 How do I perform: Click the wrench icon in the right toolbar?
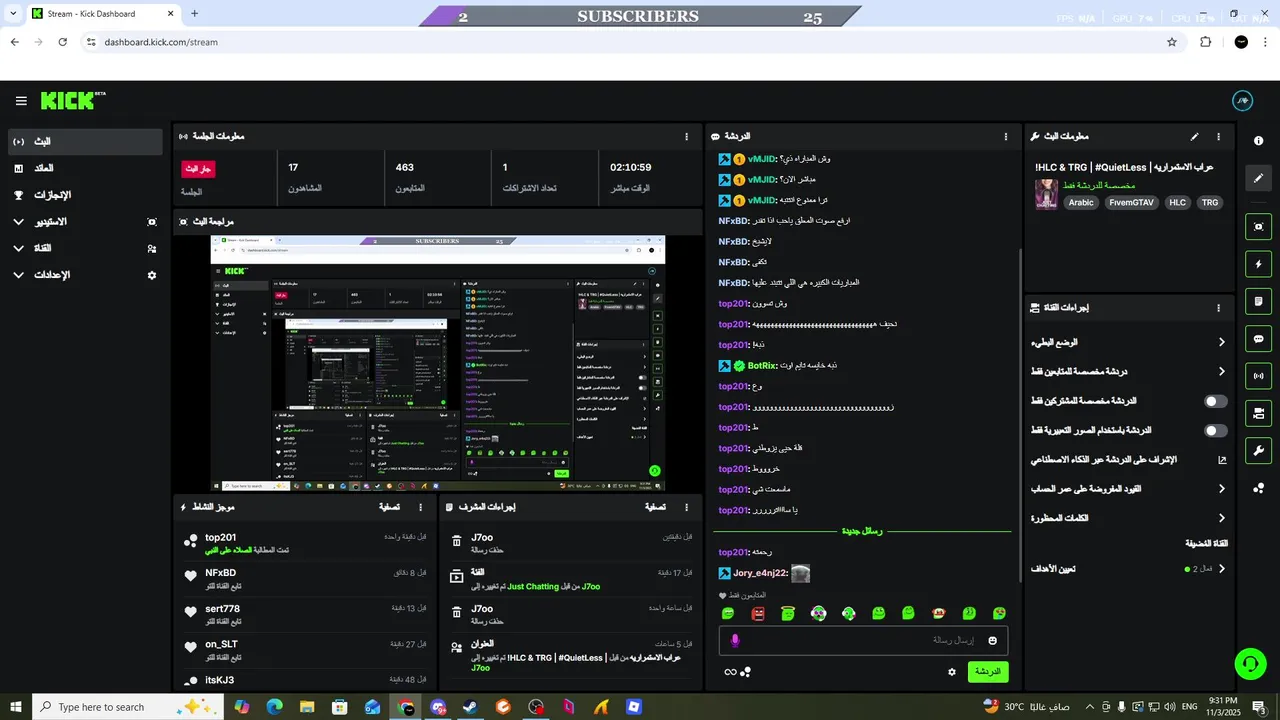point(1259,450)
